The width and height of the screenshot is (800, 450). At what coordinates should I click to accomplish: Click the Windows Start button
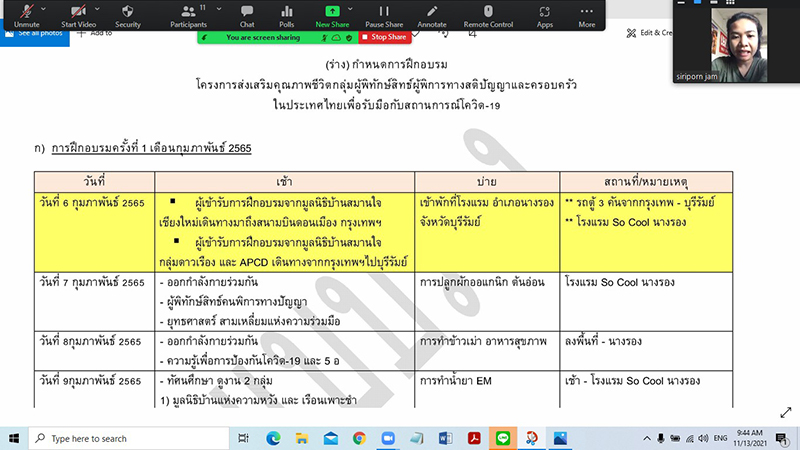[x=14, y=438]
